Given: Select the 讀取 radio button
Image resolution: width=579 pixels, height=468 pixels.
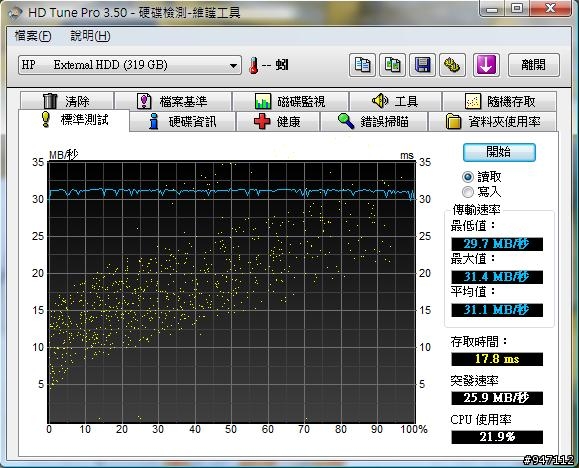Looking at the screenshot, I should pos(468,177).
